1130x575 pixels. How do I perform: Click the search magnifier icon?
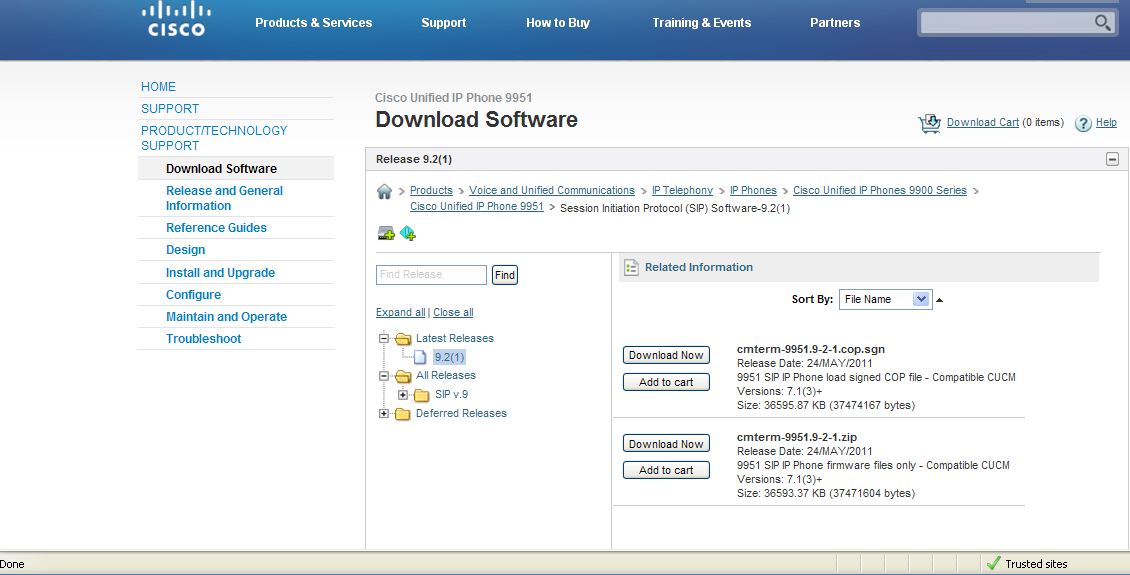click(1103, 22)
